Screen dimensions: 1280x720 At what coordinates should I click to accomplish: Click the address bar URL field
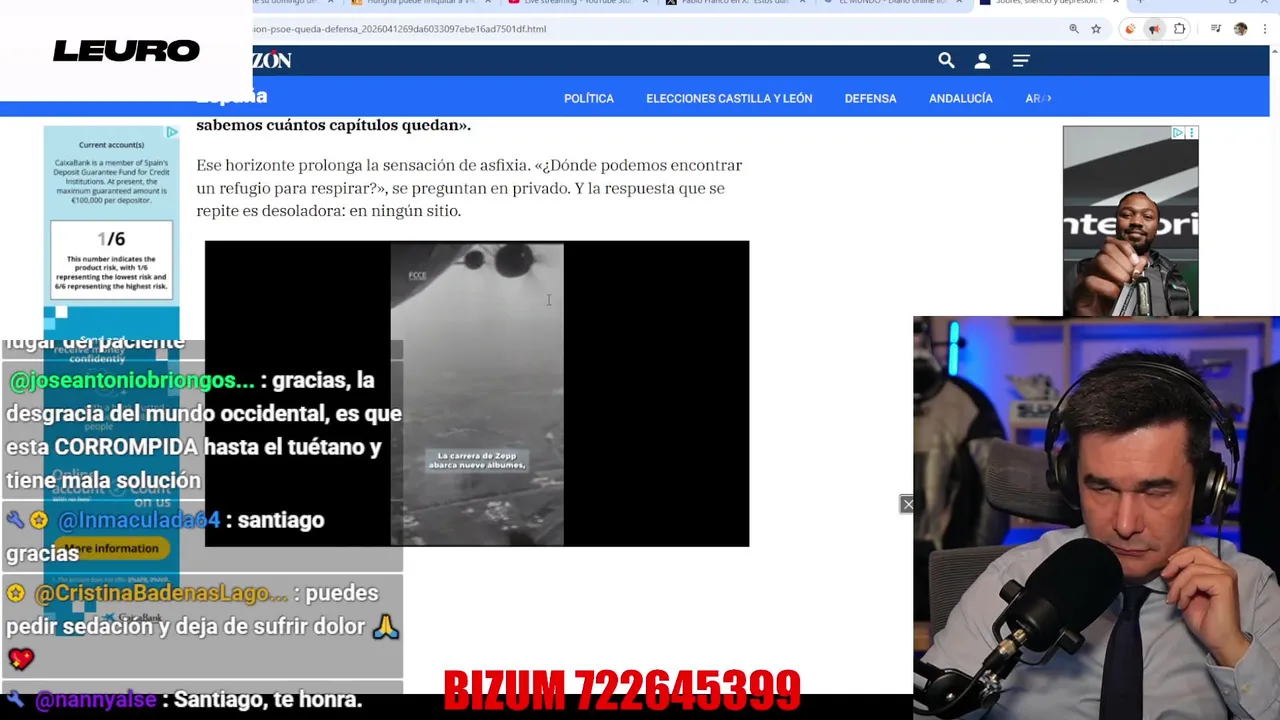pyautogui.click(x=650, y=29)
